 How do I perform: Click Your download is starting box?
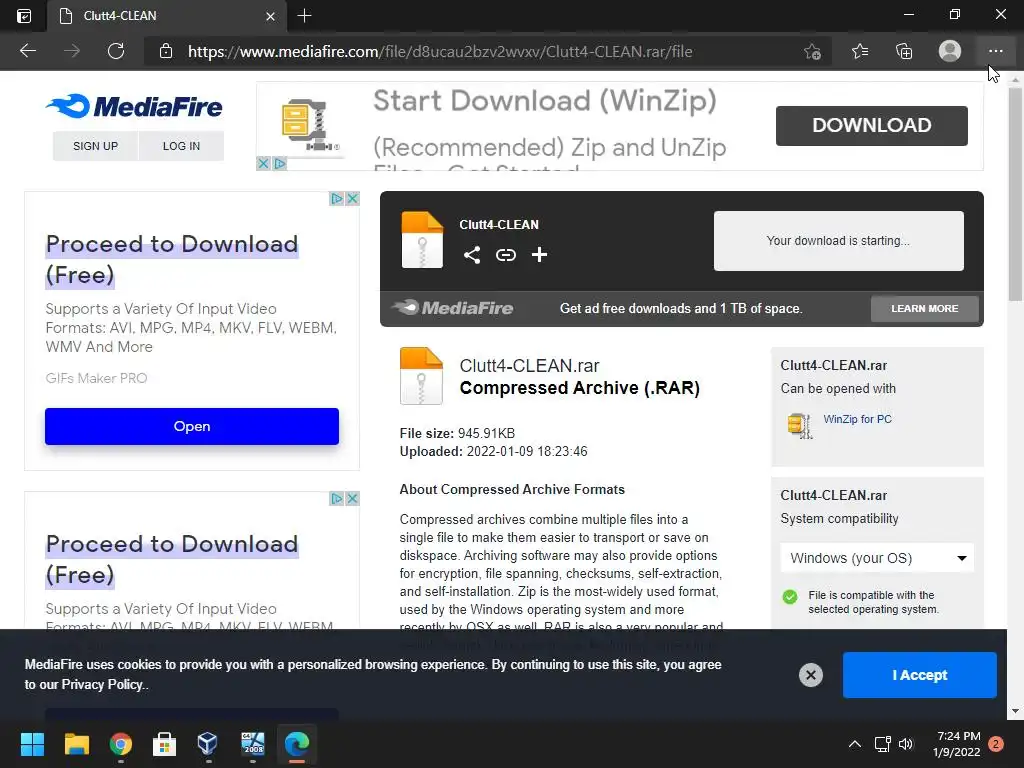click(839, 241)
